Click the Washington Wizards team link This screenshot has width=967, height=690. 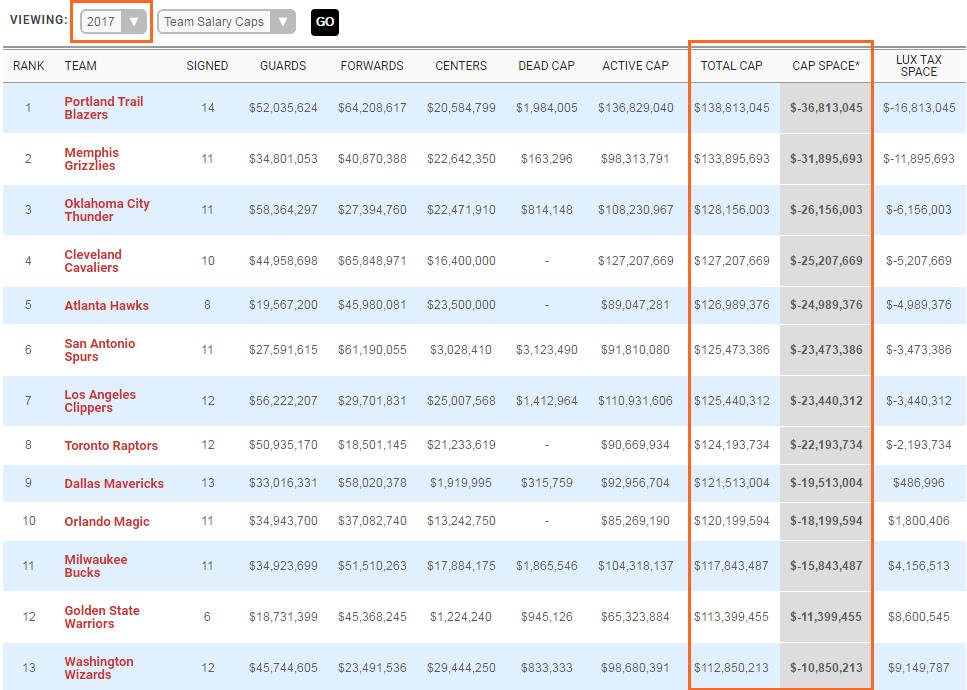(98, 668)
